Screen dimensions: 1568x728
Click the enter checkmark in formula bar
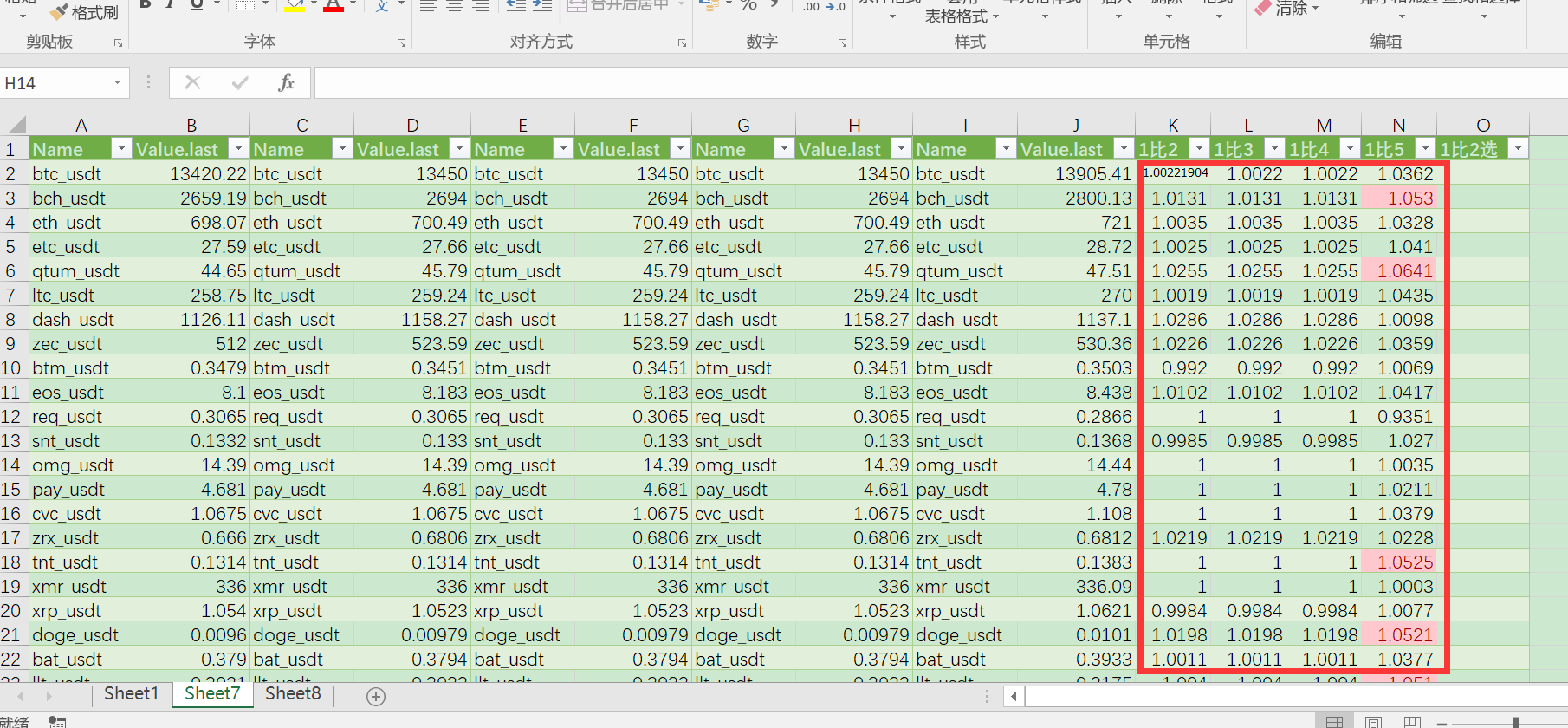click(240, 82)
